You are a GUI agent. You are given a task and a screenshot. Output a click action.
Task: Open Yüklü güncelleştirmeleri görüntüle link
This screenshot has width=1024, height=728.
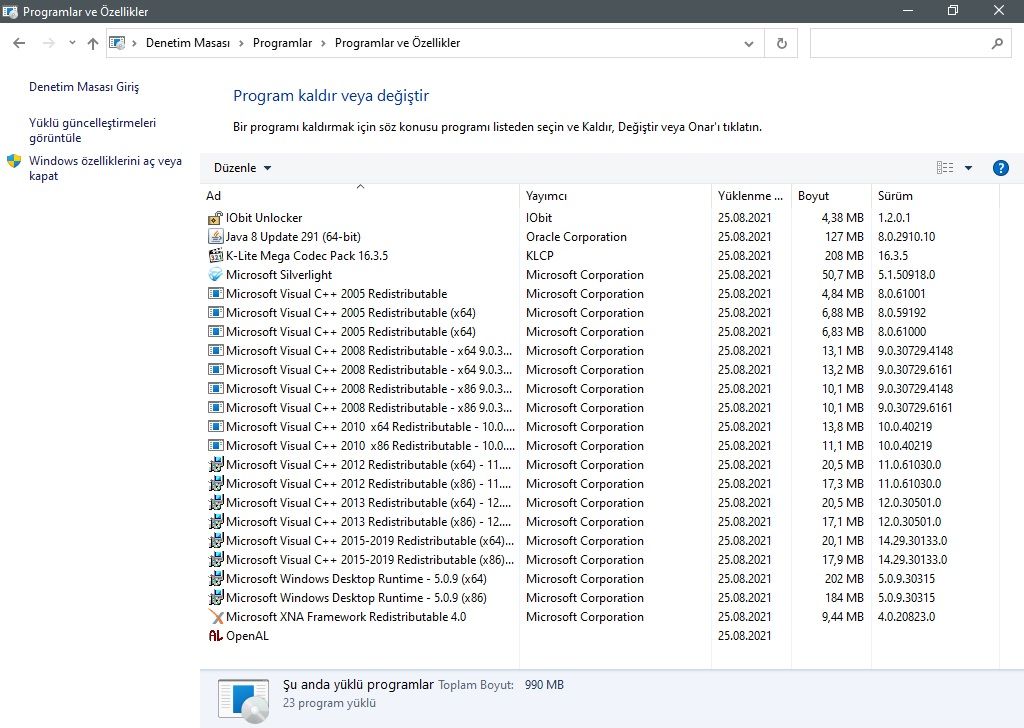[93, 131]
